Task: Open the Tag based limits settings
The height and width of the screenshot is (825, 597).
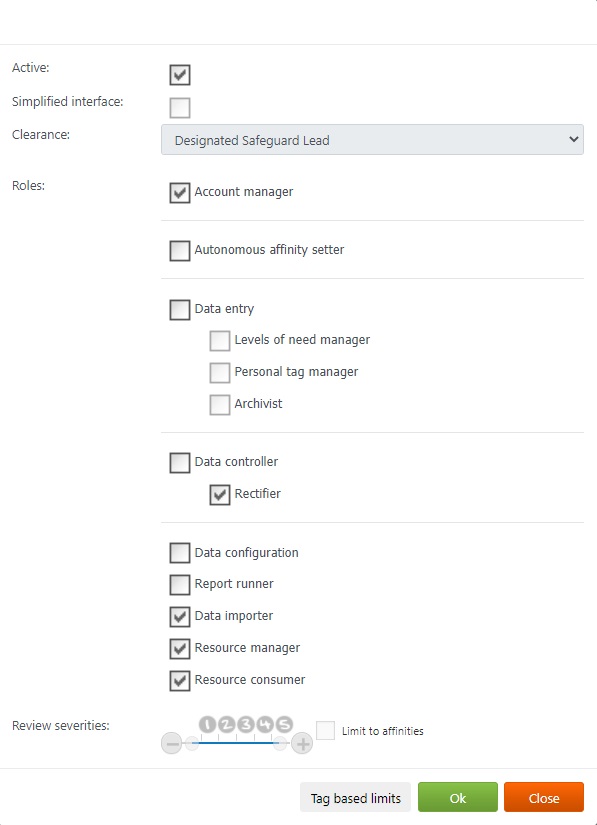Action: pos(356,798)
